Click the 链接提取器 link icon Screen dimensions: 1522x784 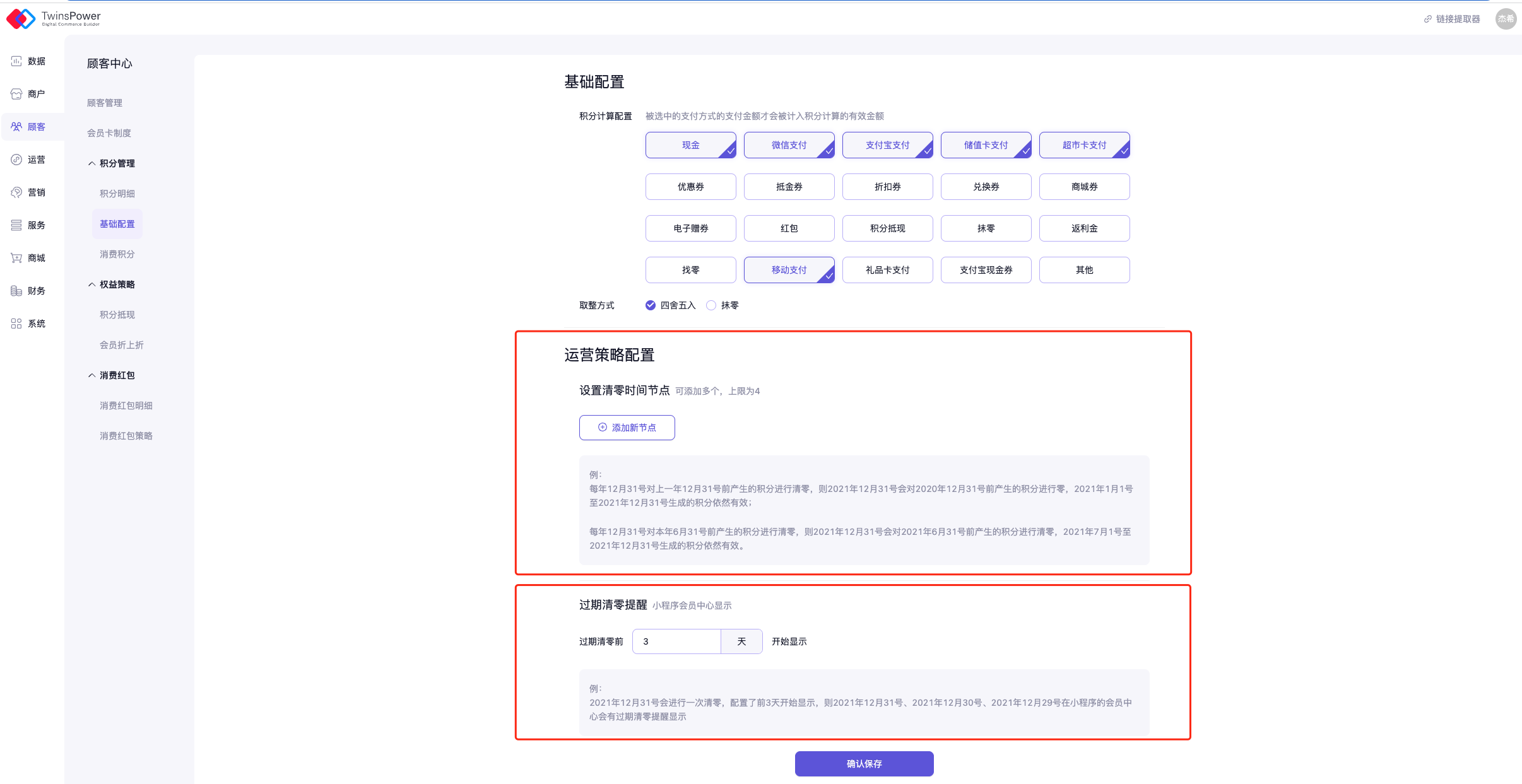(x=1427, y=19)
